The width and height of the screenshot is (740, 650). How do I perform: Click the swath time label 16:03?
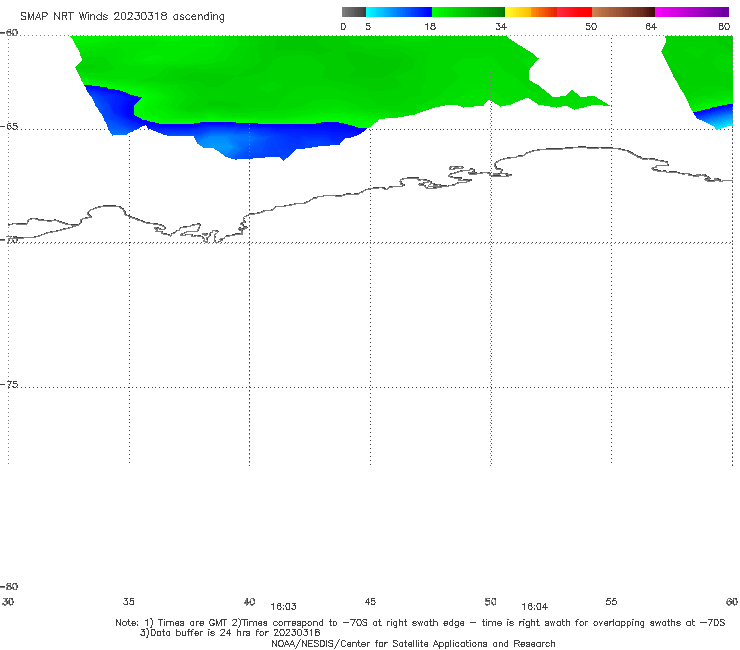point(283,607)
